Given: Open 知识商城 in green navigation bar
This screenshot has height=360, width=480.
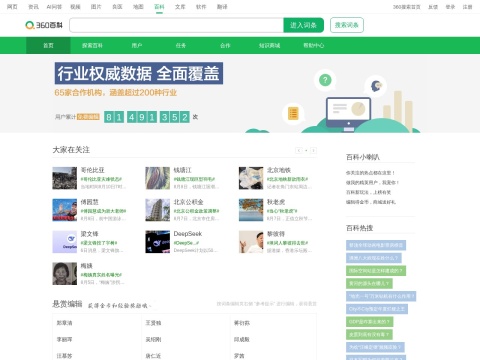Looking at the screenshot, I should [x=269, y=45].
